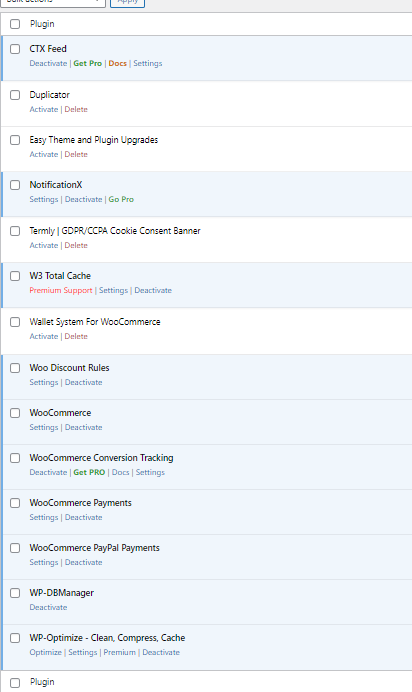Image resolution: width=412 pixels, height=692 pixels.
Task: Activate Wallet System For WooCommerce
Action: pos(44,336)
